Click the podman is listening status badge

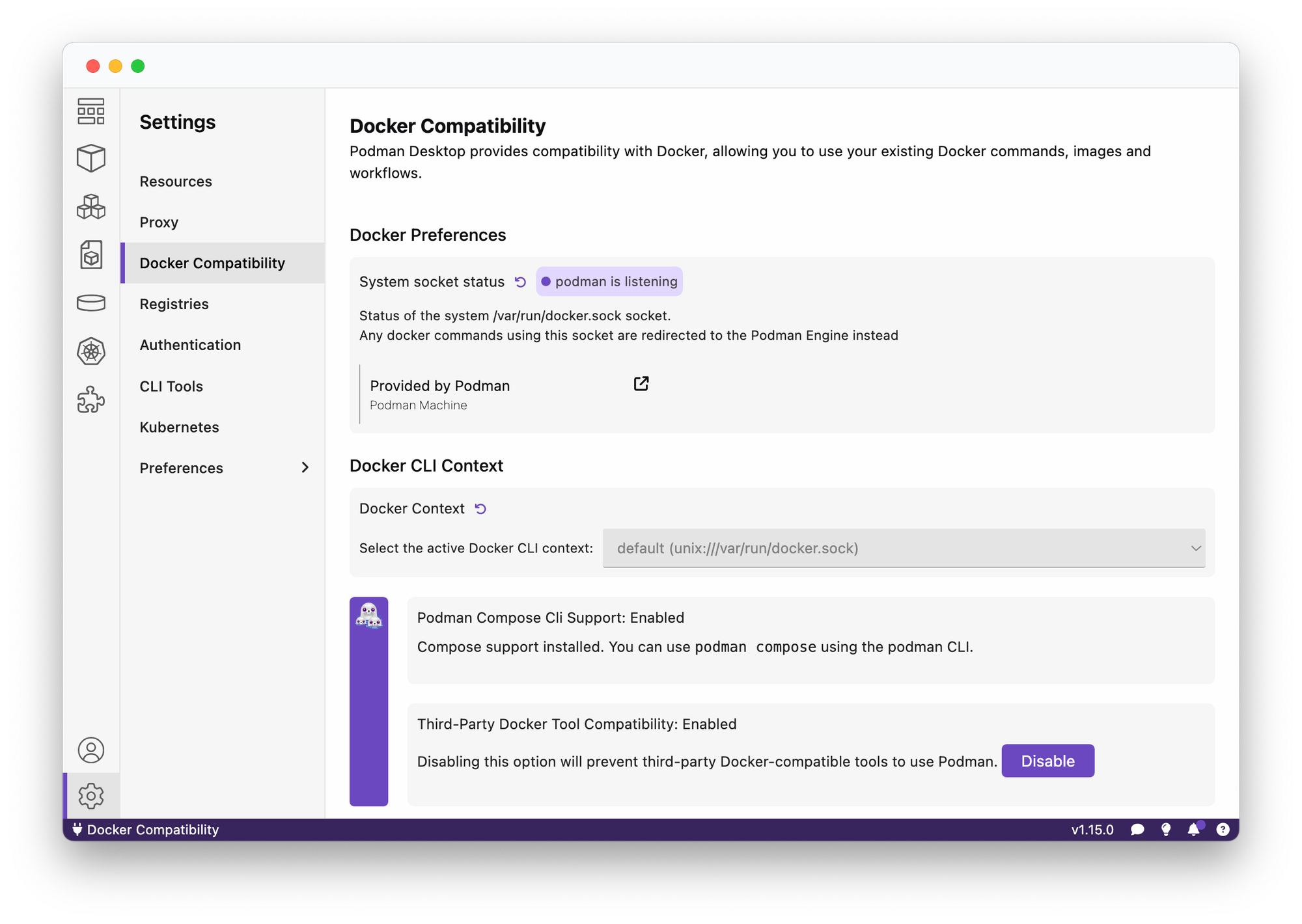pyautogui.click(x=609, y=281)
